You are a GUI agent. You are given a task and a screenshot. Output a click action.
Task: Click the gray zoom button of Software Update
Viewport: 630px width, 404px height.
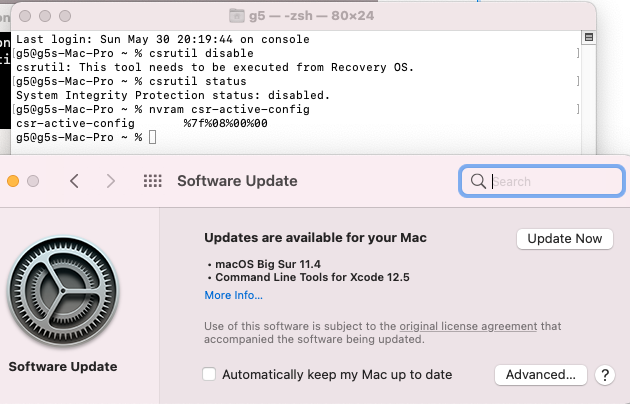[33, 181]
